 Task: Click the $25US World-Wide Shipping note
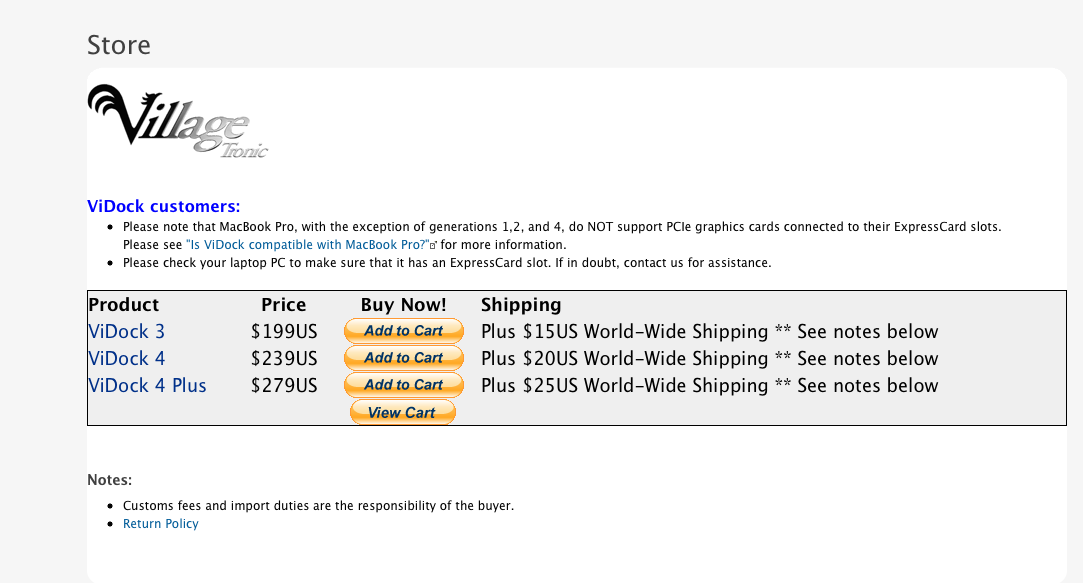tap(709, 385)
